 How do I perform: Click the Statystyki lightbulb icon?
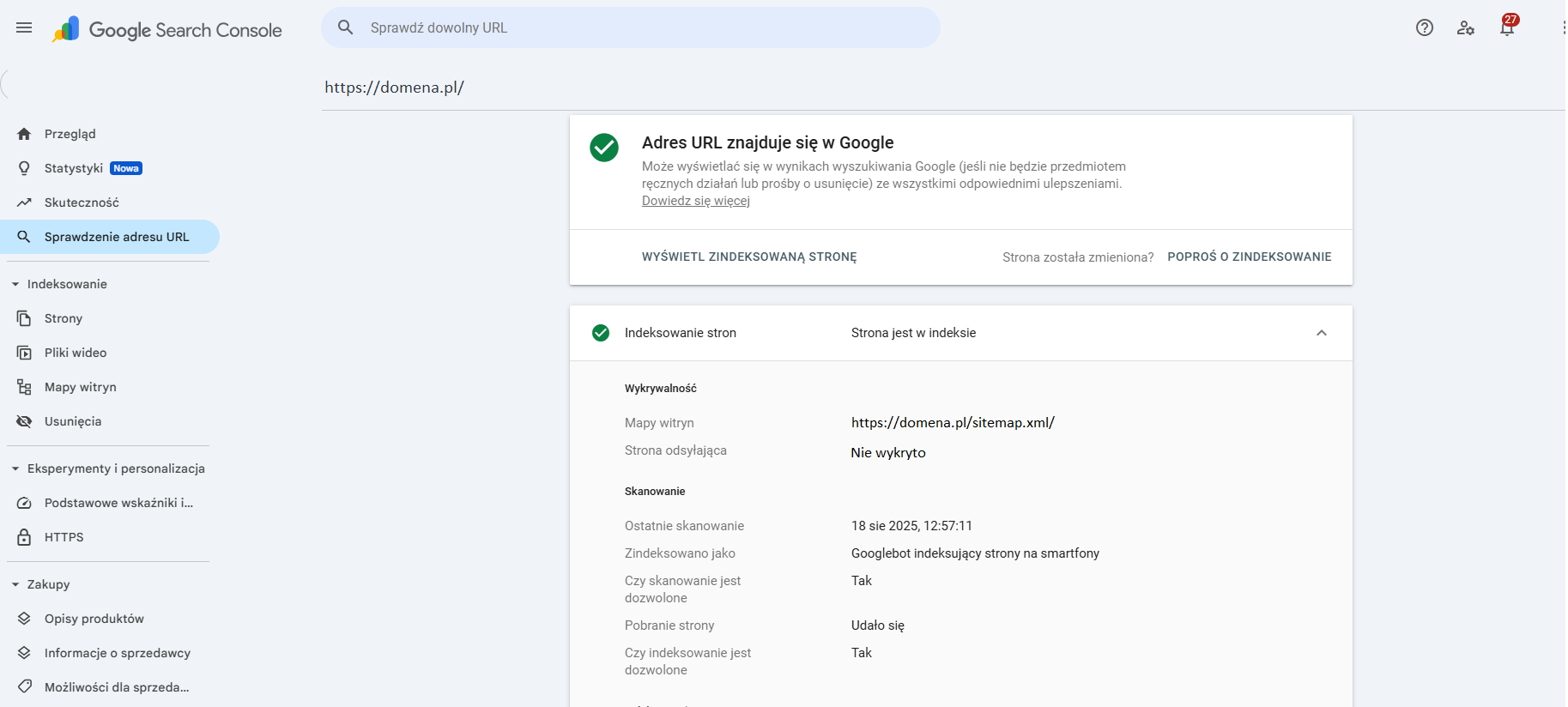pos(24,168)
